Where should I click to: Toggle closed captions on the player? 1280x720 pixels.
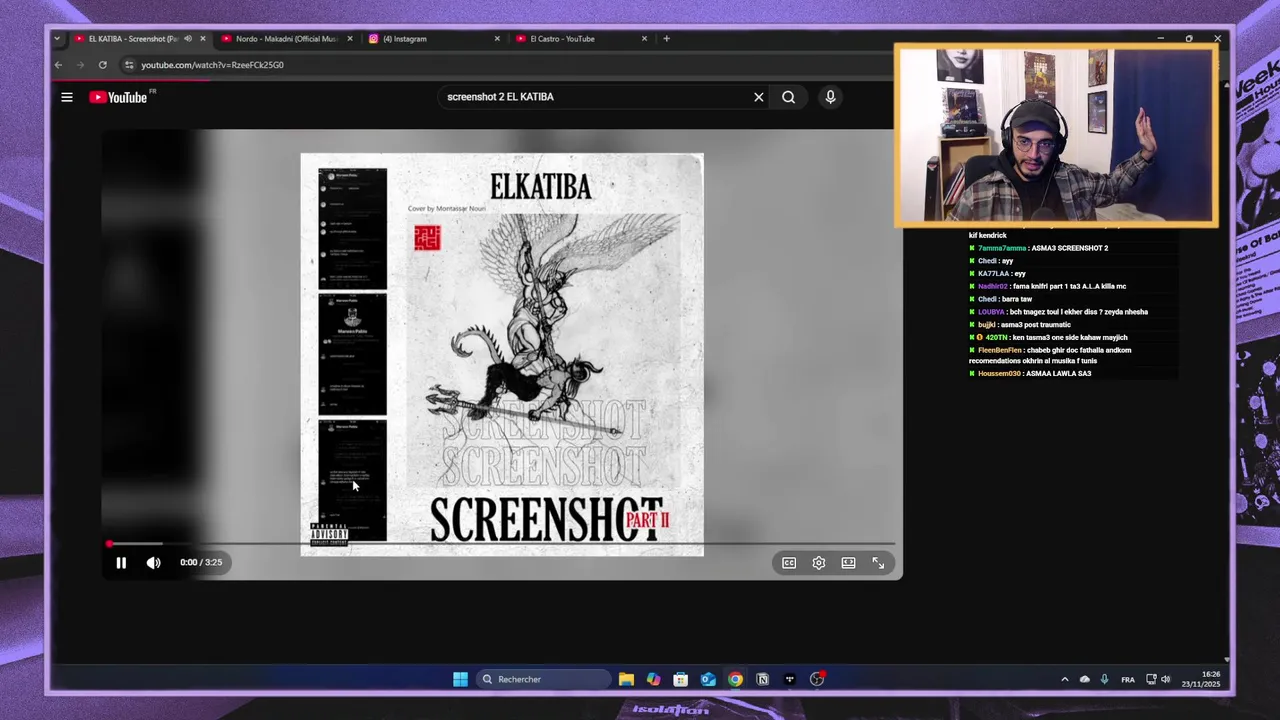789,563
